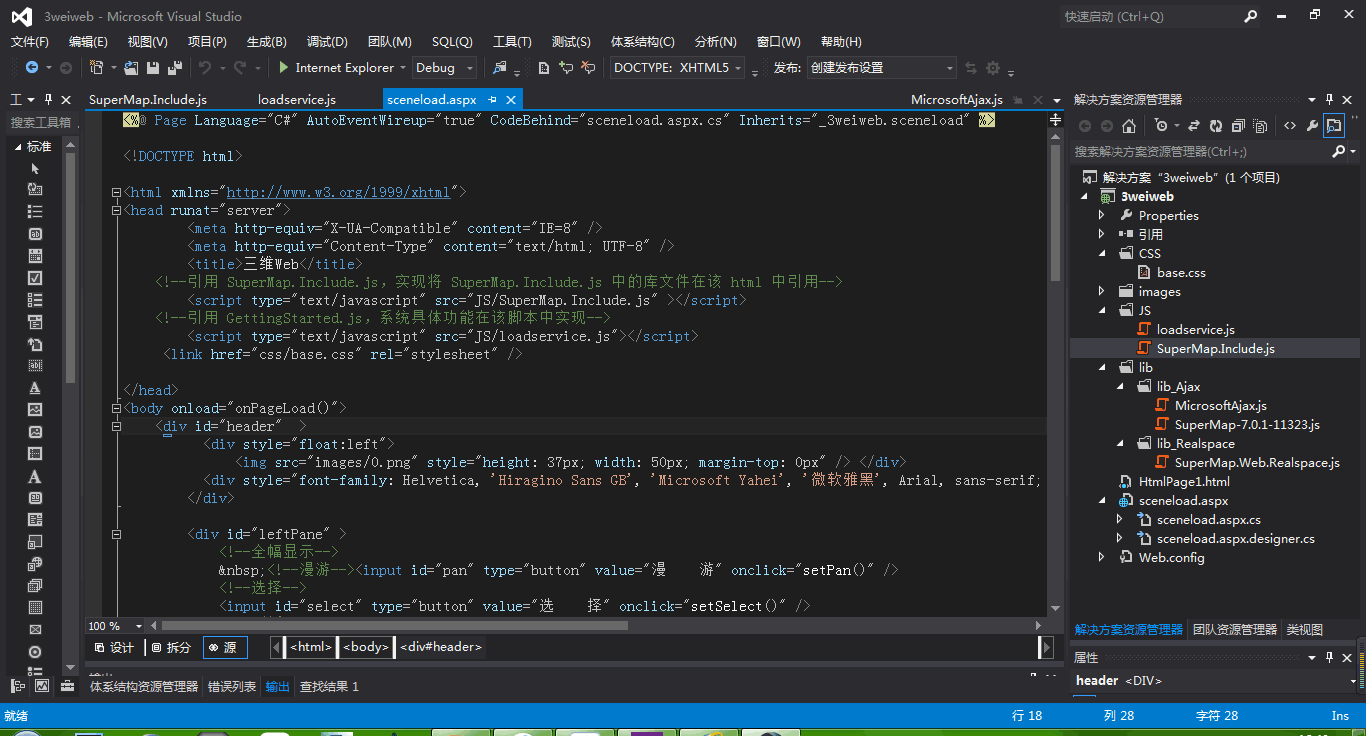Viewport: 1366px width, 736px height.
Task: Collapse the html element outlining toggle in the code
Action: pos(117,192)
